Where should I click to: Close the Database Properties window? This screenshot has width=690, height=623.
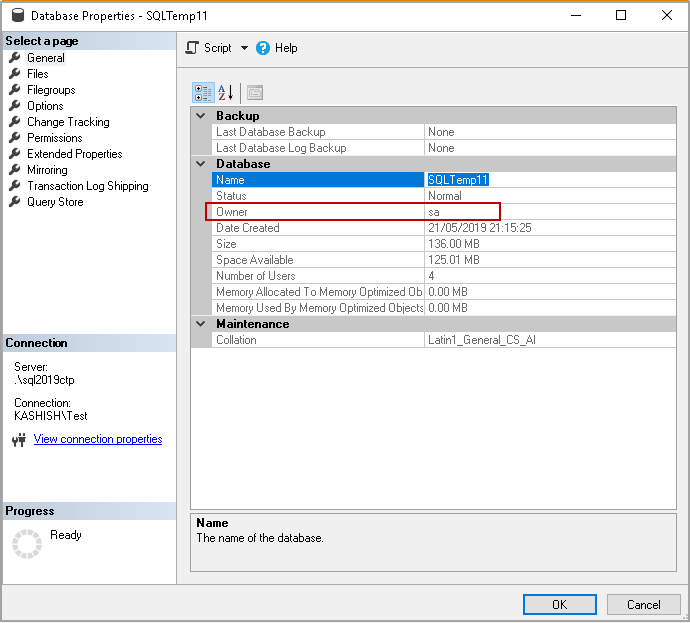tap(667, 15)
